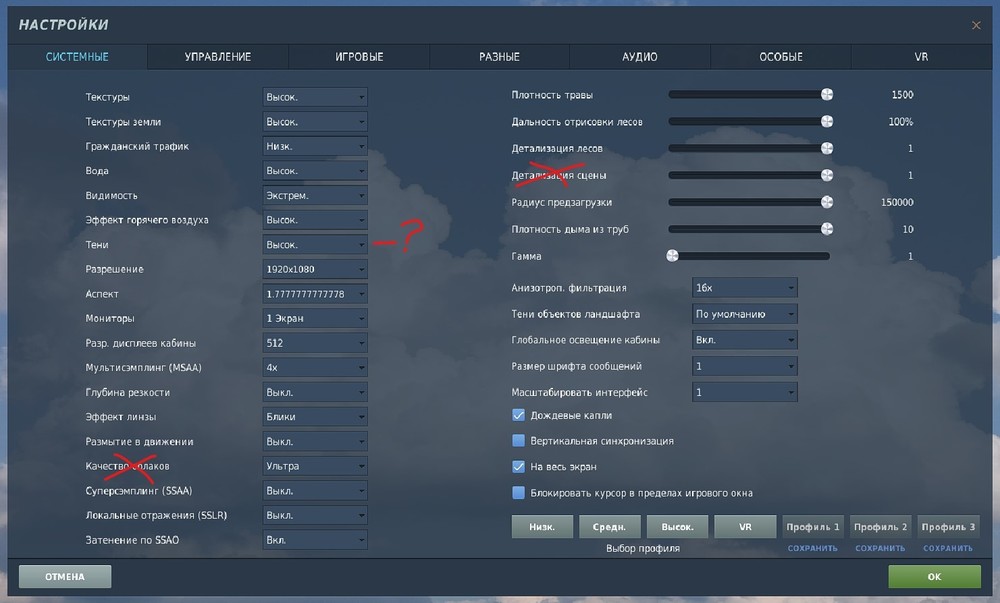Apply the Высок. preset profile
Viewport: 1000px width, 603px height.
click(x=677, y=527)
